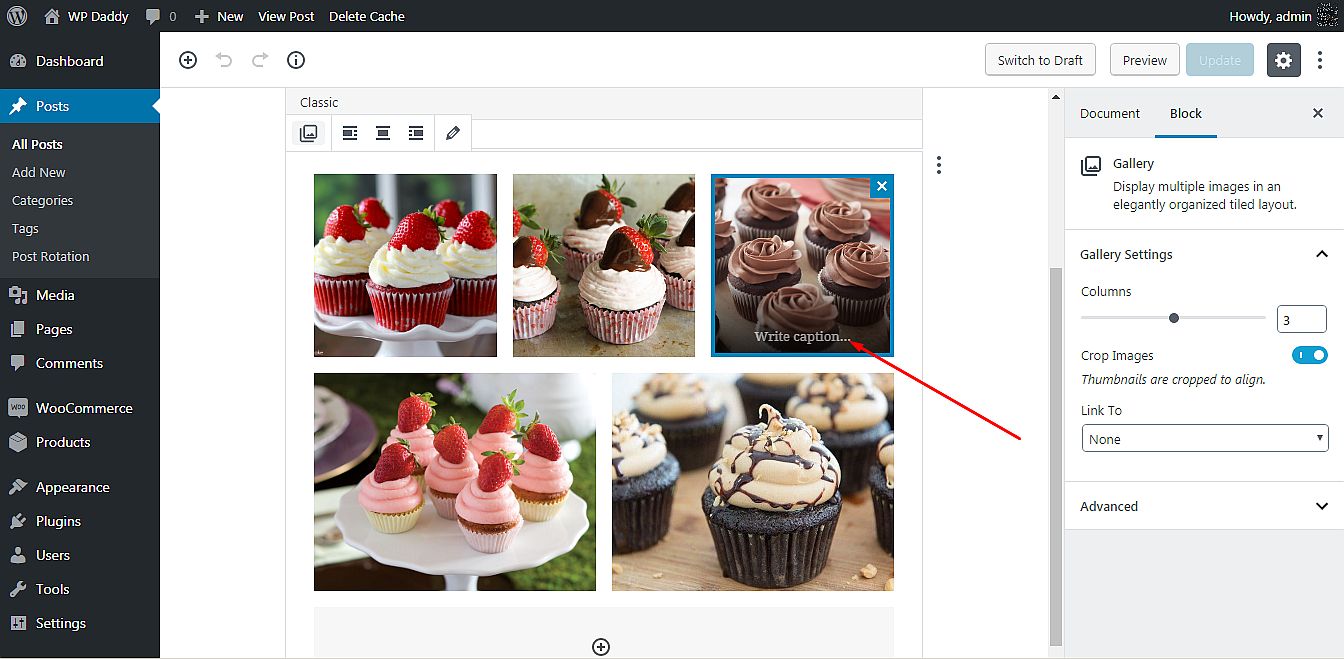Open the Posts menu

[x=80, y=106]
